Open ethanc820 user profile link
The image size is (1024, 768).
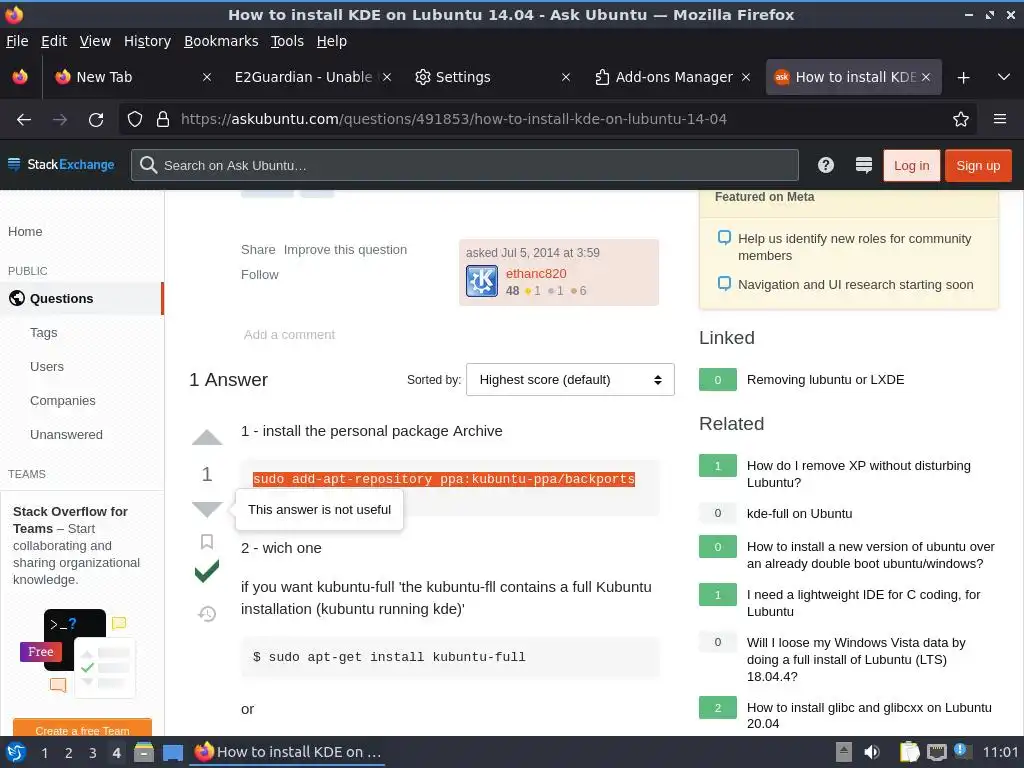pyautogui.click(x=536, y=274)
